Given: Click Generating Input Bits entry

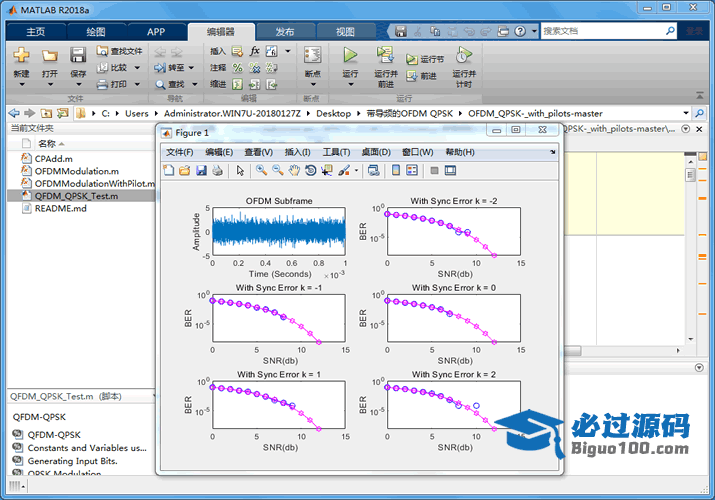Looking at the screenshot, I should 72,461.
